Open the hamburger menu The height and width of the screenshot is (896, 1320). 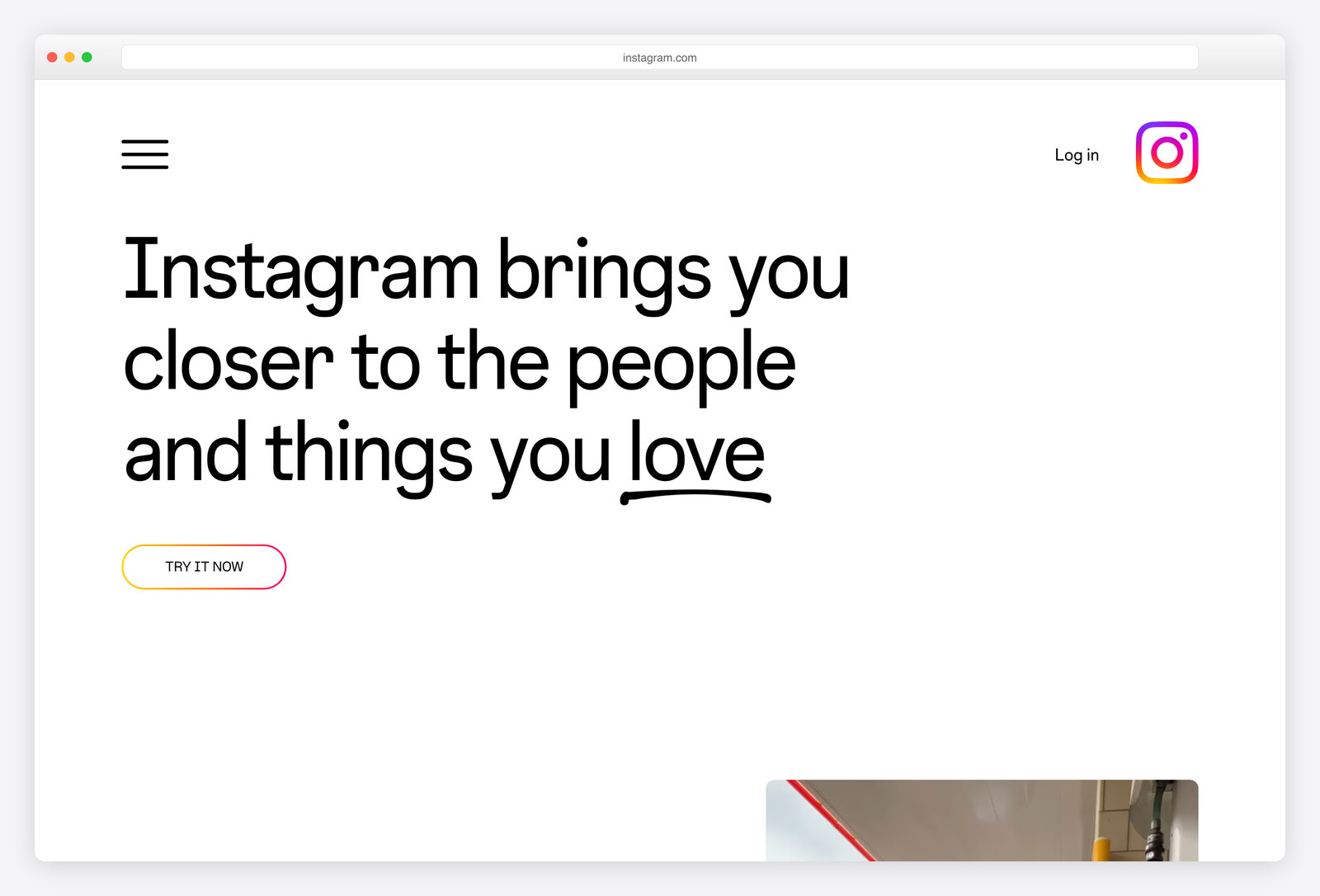pos(145,154)
